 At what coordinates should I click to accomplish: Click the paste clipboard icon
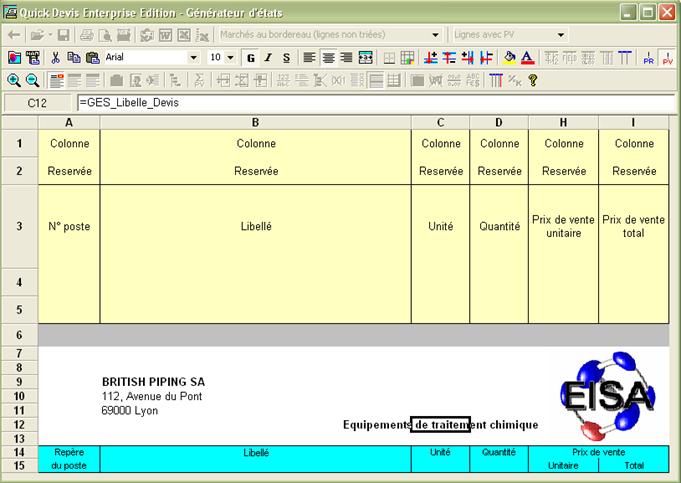[x=92, y=58]
